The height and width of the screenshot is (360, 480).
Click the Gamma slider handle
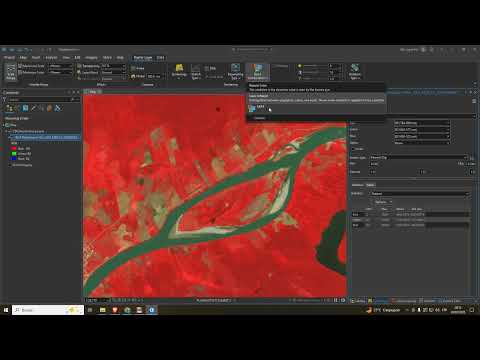[x=422, y=172]
